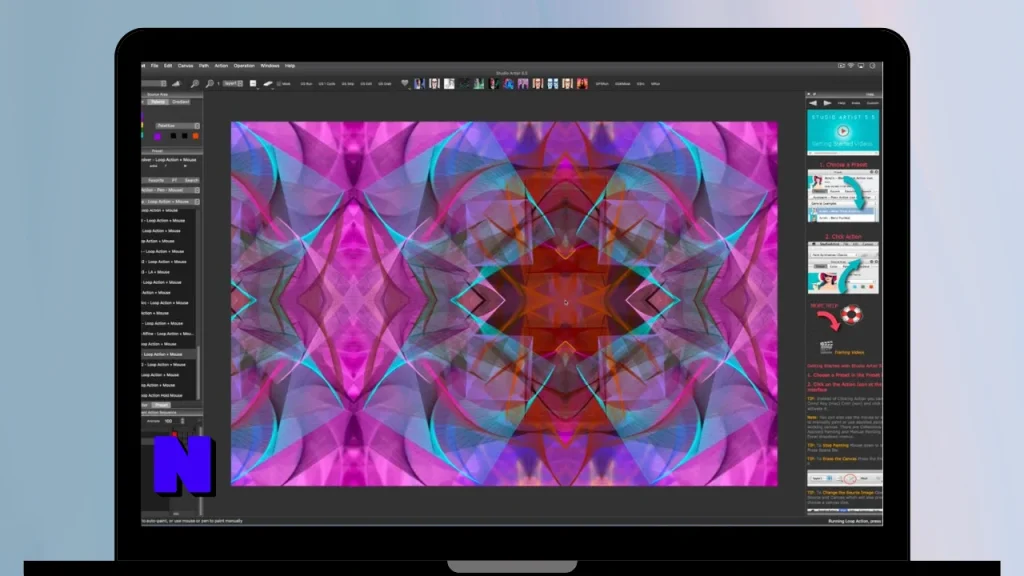The image size is (1024, 576).
Task: Select the eraser icon in toolbar
Action: click(268, 84)
